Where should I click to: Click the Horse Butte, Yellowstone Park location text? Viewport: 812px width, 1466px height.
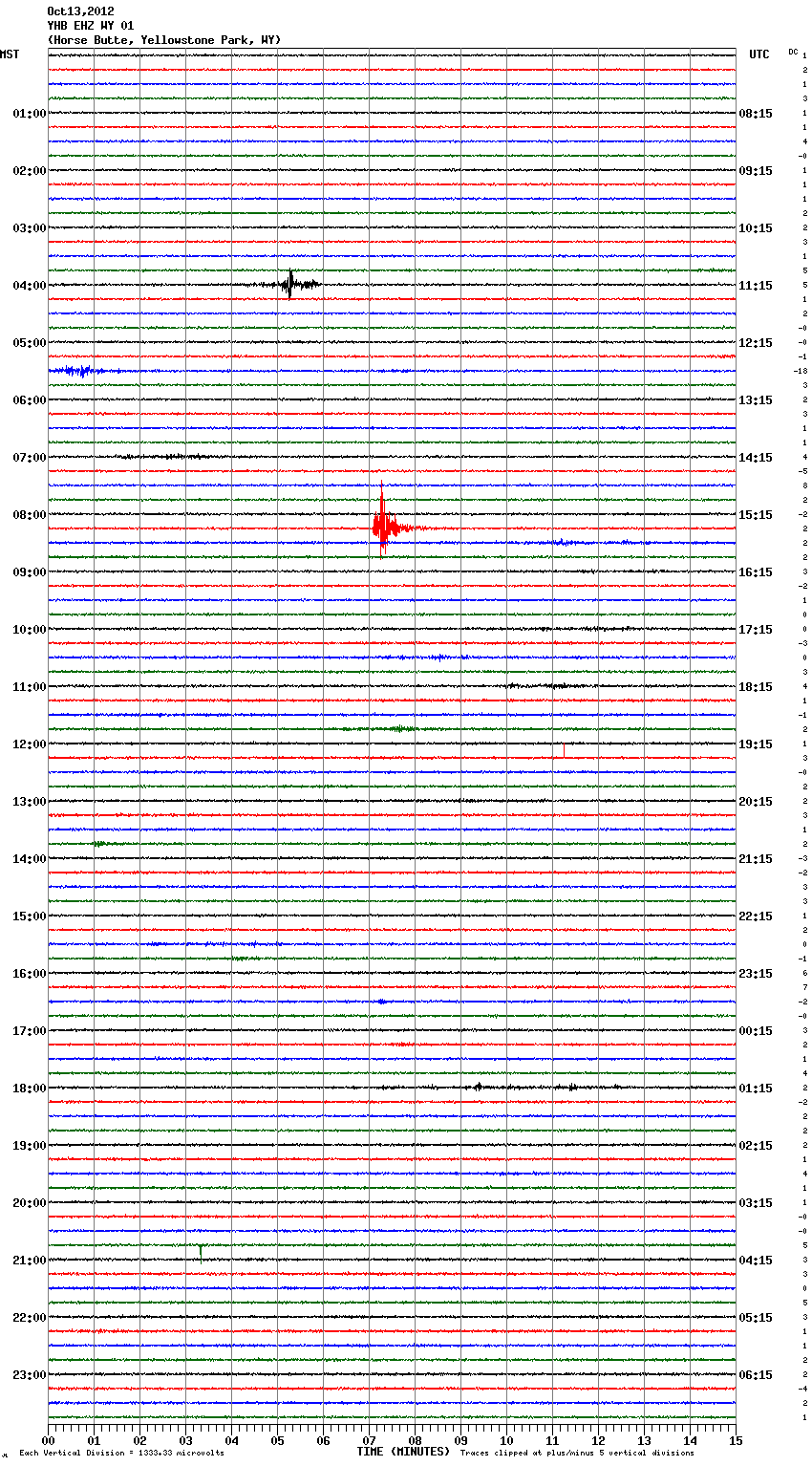tap(163, 40)
